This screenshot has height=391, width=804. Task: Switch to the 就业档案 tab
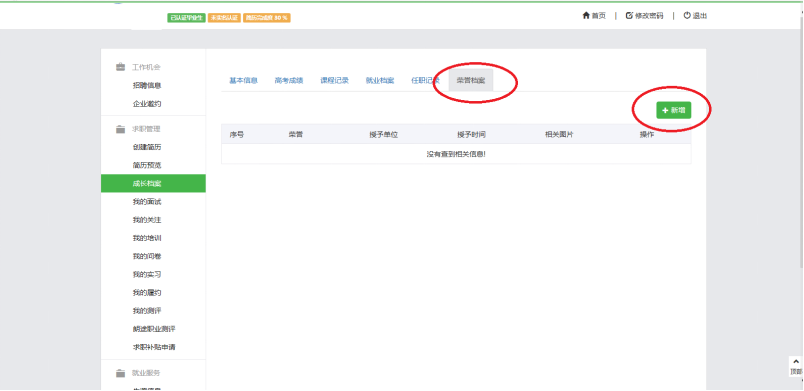coord(380,80)
